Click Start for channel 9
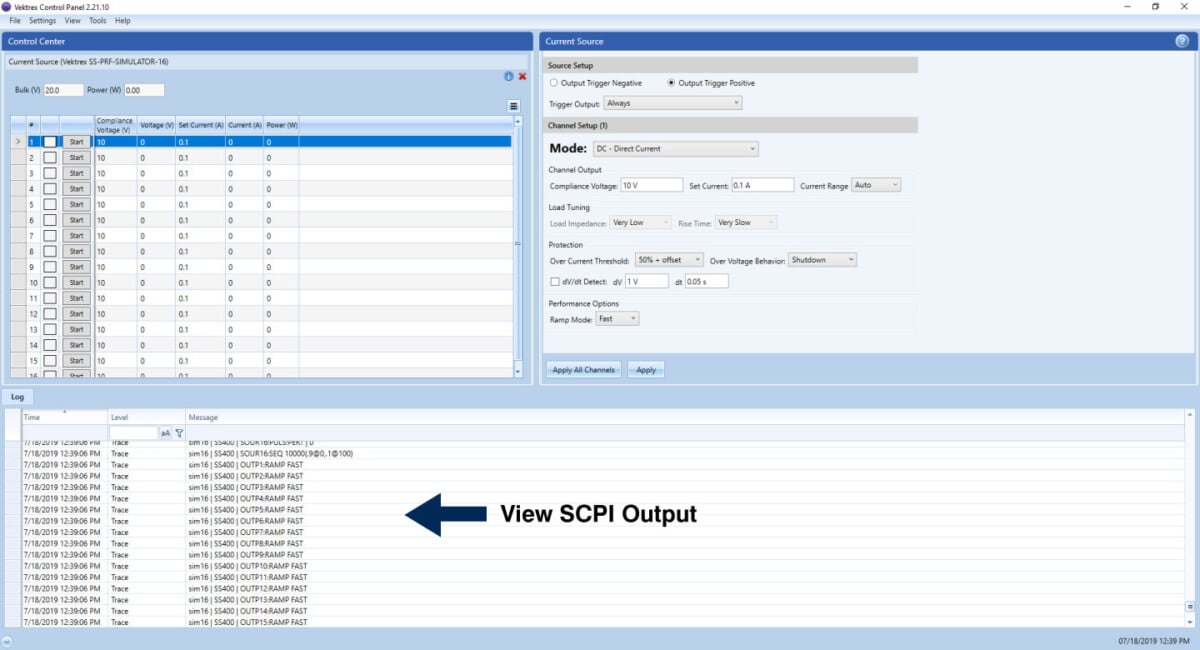Image resolution: width=1200 pixels, height=650 pixels. (76, 267)
